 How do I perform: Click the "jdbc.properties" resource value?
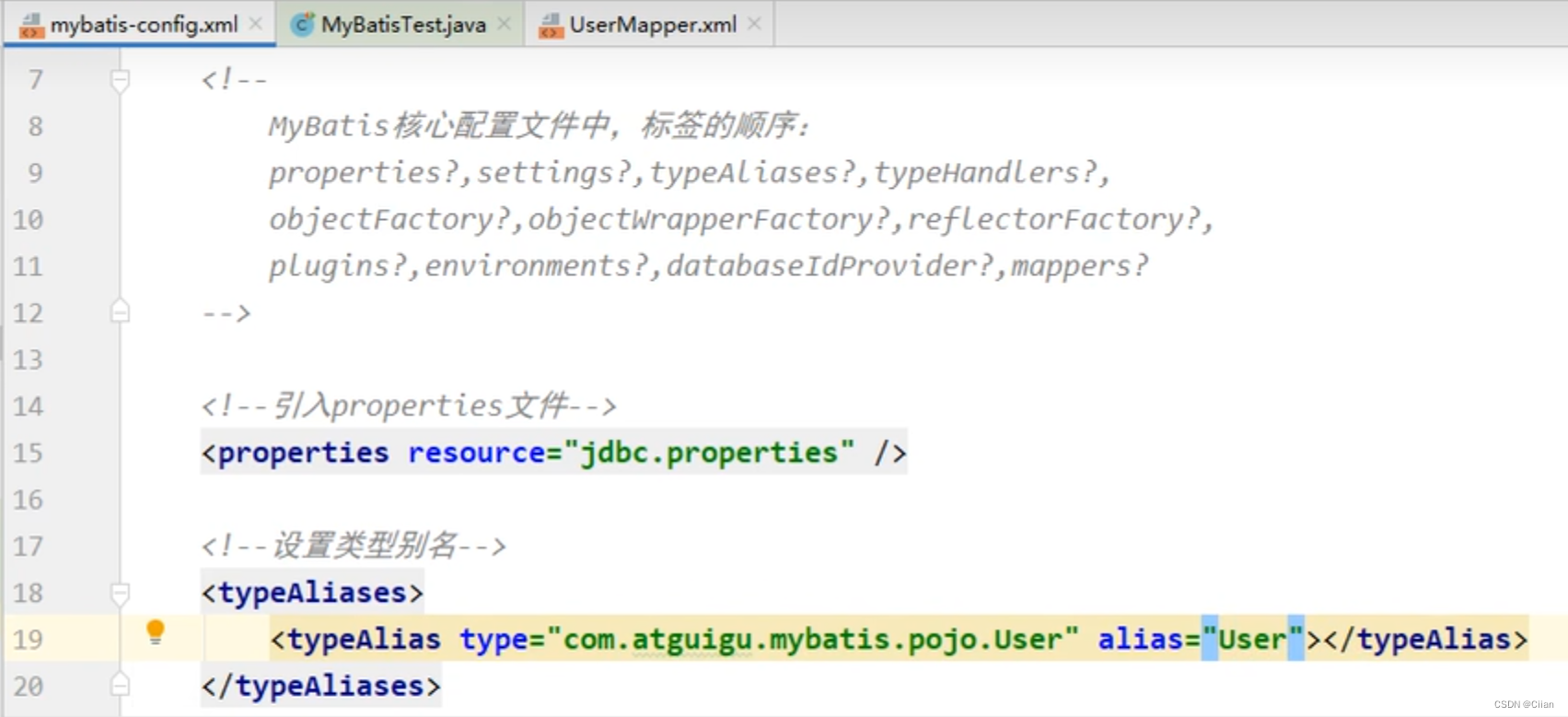point(710,453)
